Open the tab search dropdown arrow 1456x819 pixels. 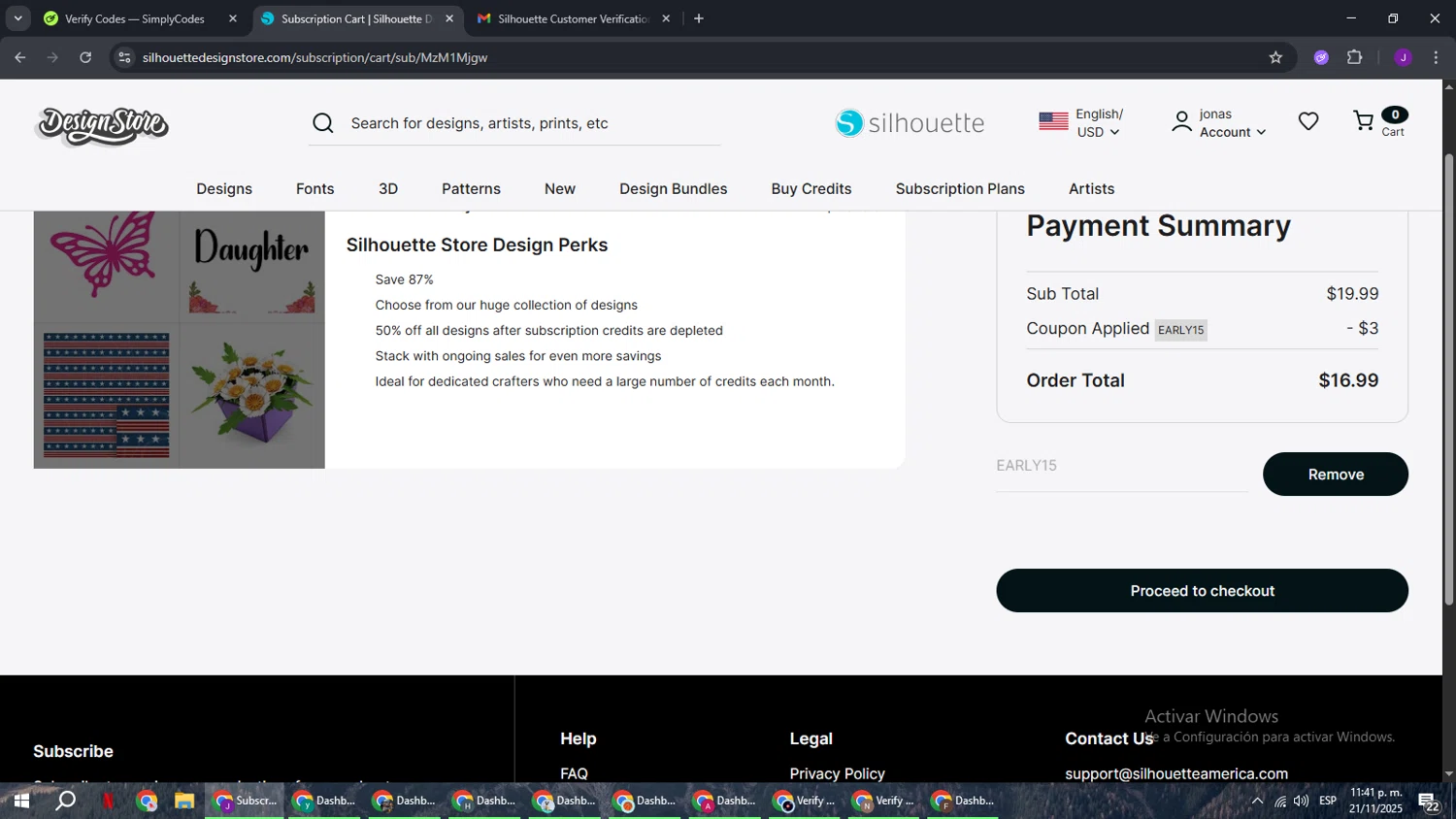[17, 18]
